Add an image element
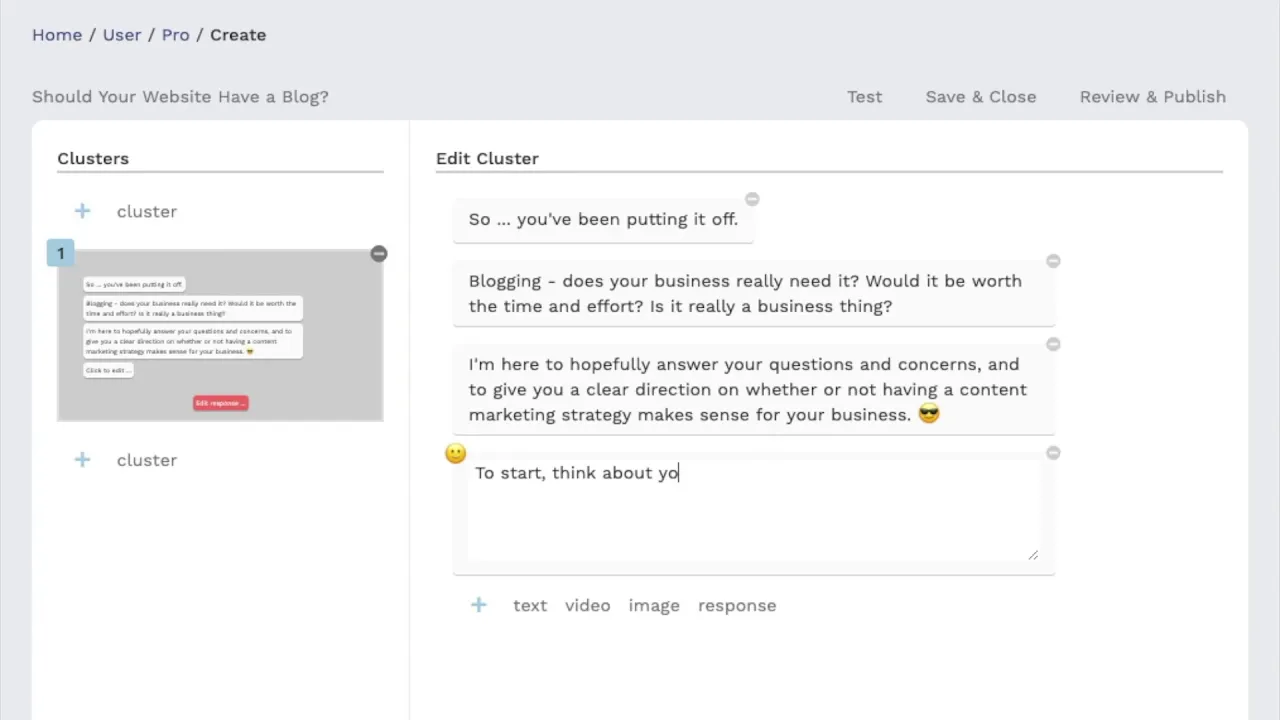 click(654, 605)
